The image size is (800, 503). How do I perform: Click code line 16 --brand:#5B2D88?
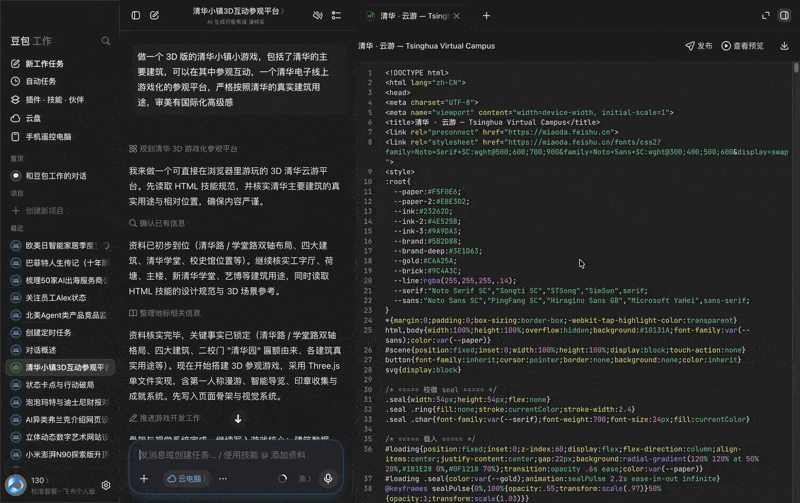428,241
